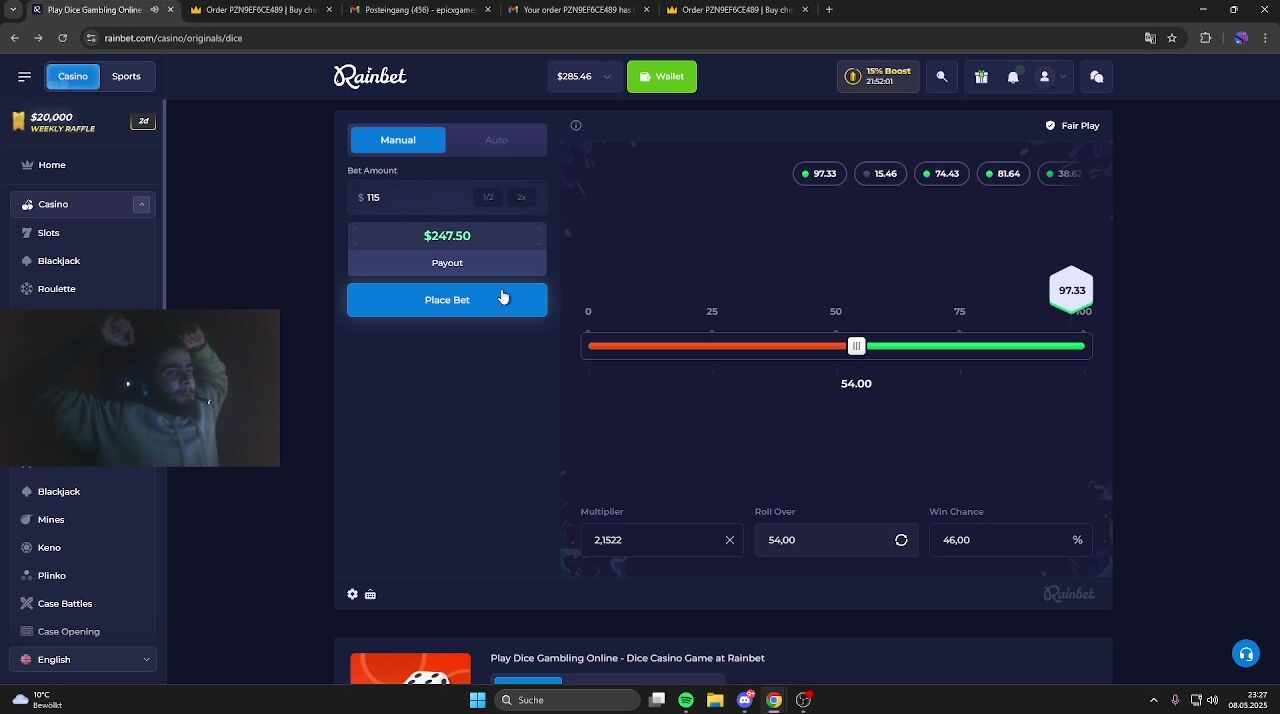The image size is (1280, 714).
Task: Open the 74.43 roll result chip
Action: click(x=941, y=174)
